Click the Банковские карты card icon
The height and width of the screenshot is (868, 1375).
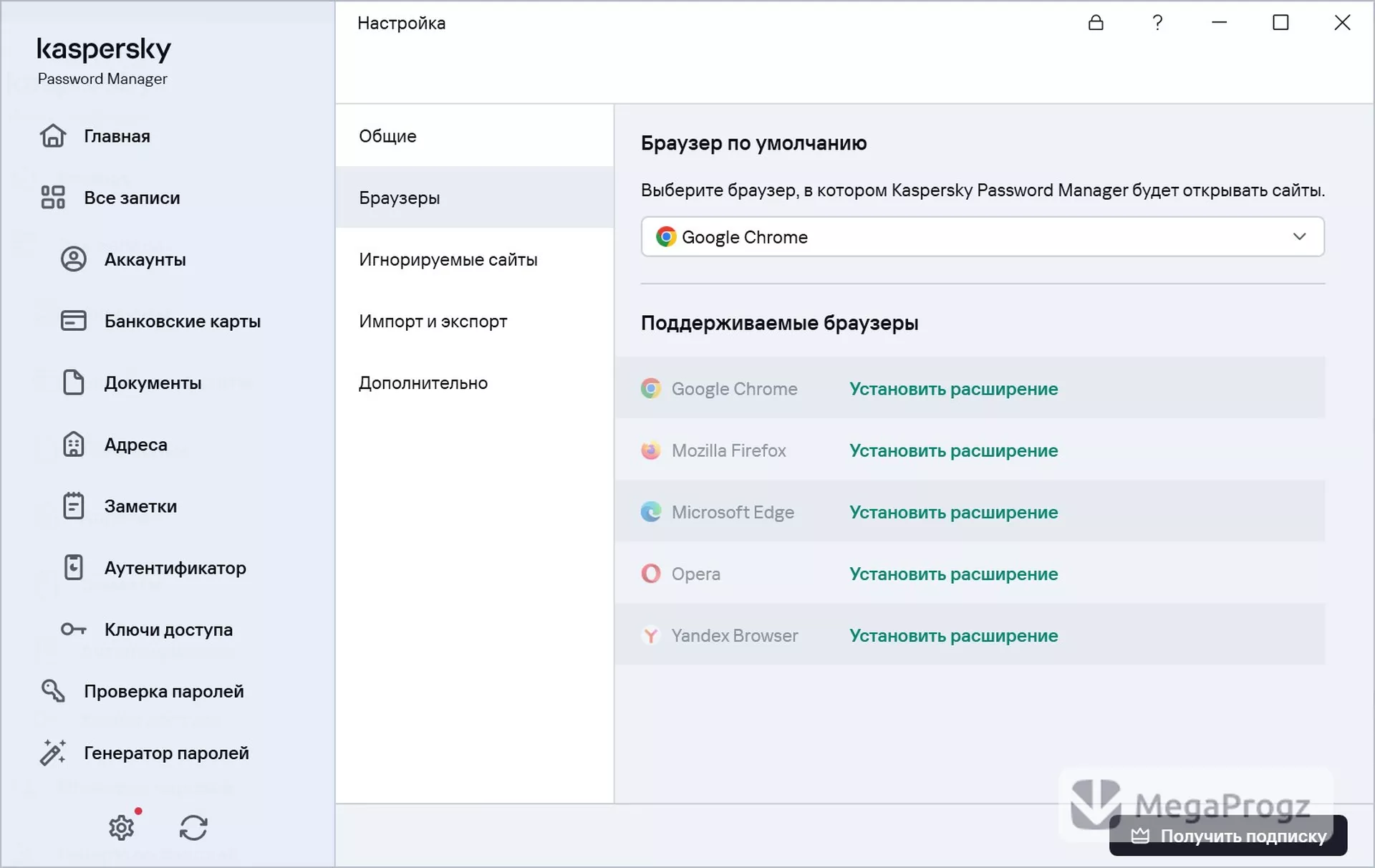(73, 320)
